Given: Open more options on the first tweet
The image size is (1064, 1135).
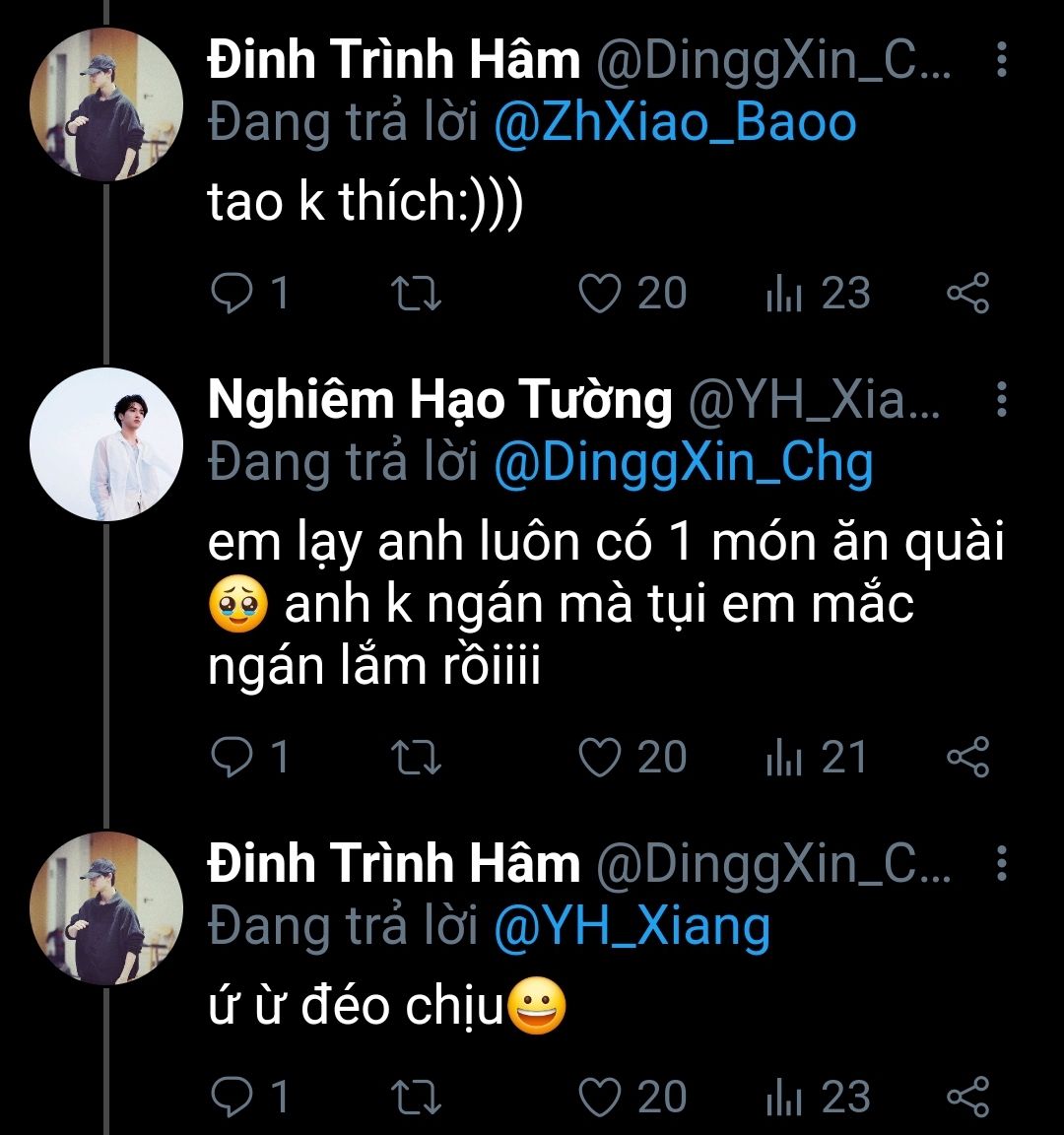Looking at the screenshot, I should [1001, 61].
